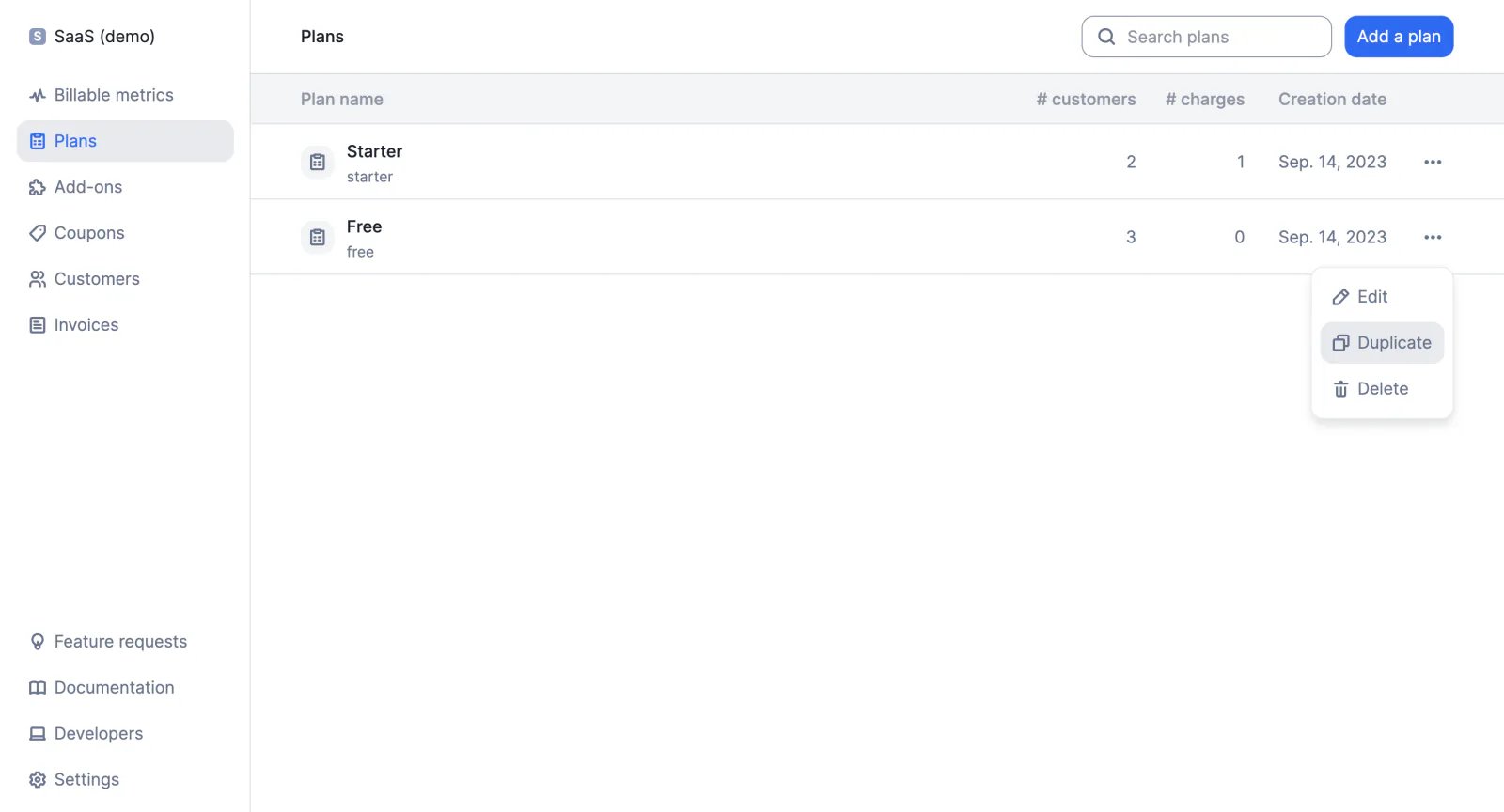This screenshot has width=1504, height=812.
Task: Click the magnifier icon in search box
Action: click(x=1106, y=37)
